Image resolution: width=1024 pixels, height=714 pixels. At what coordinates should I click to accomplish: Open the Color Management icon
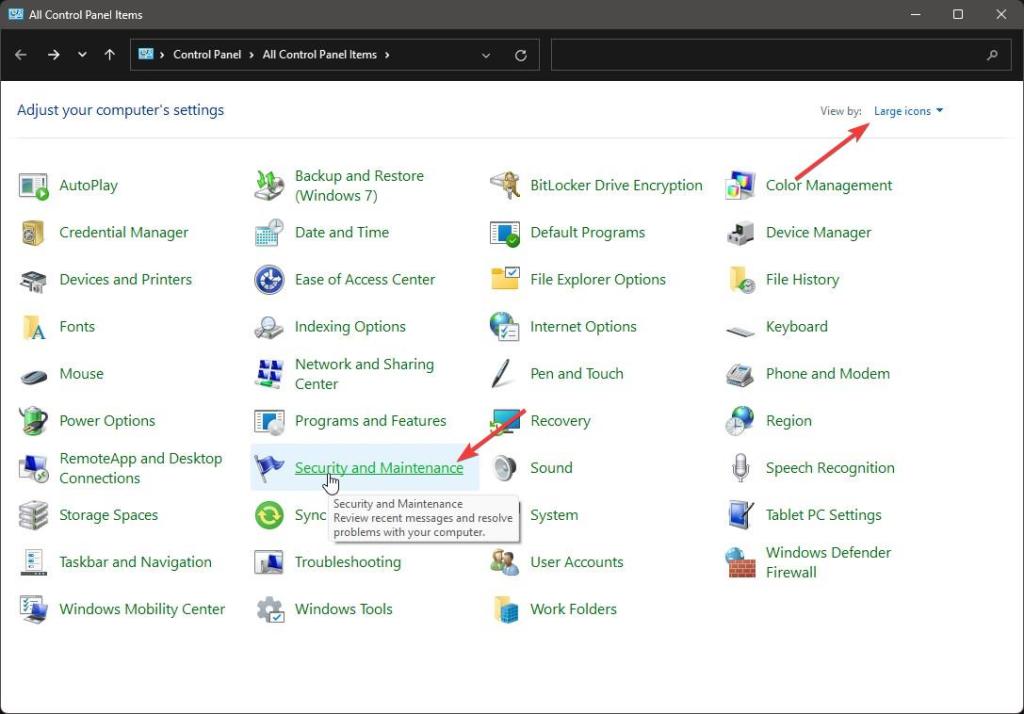point(741,186)
